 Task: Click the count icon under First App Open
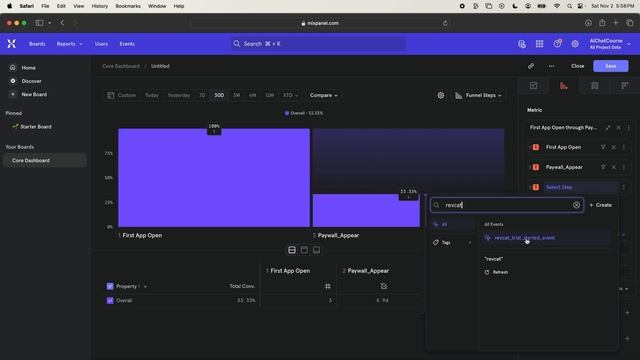[x=328, y=287]
